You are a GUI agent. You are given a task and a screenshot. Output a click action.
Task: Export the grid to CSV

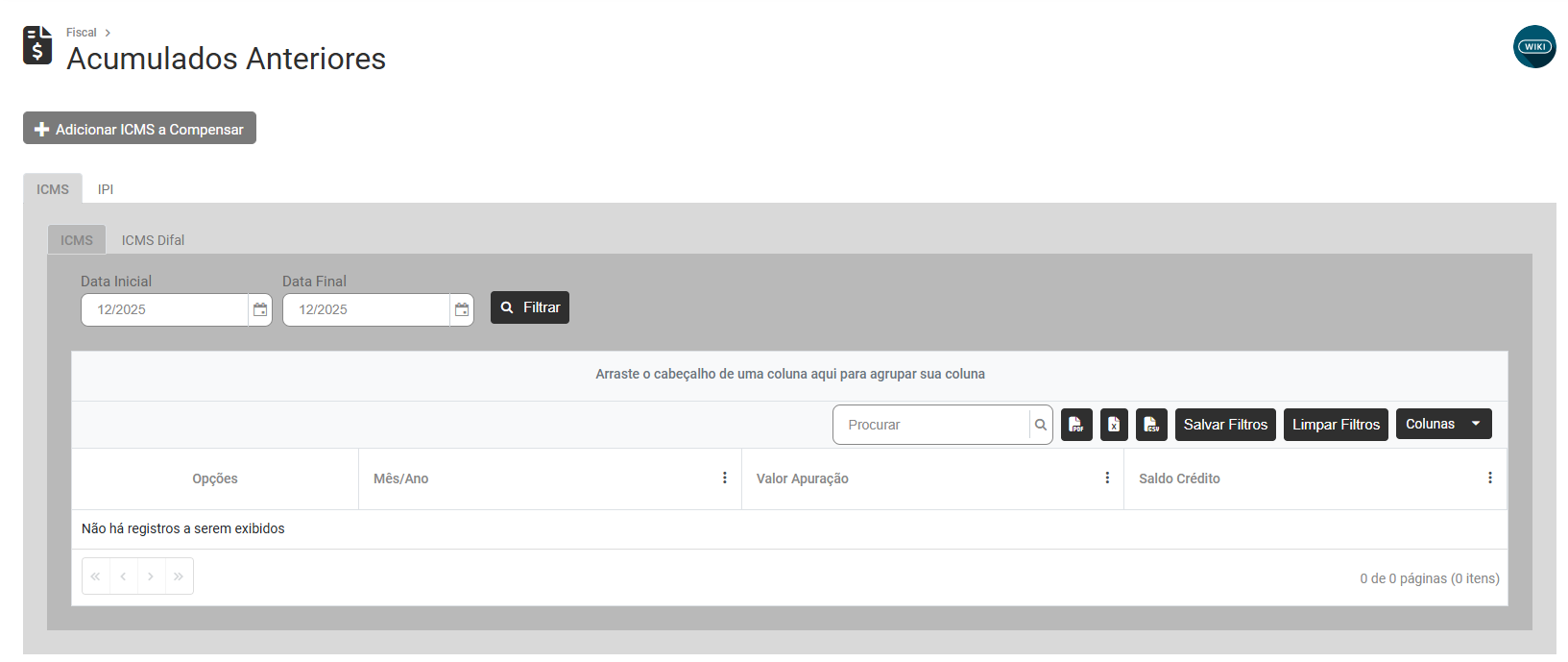(1151, 425)
